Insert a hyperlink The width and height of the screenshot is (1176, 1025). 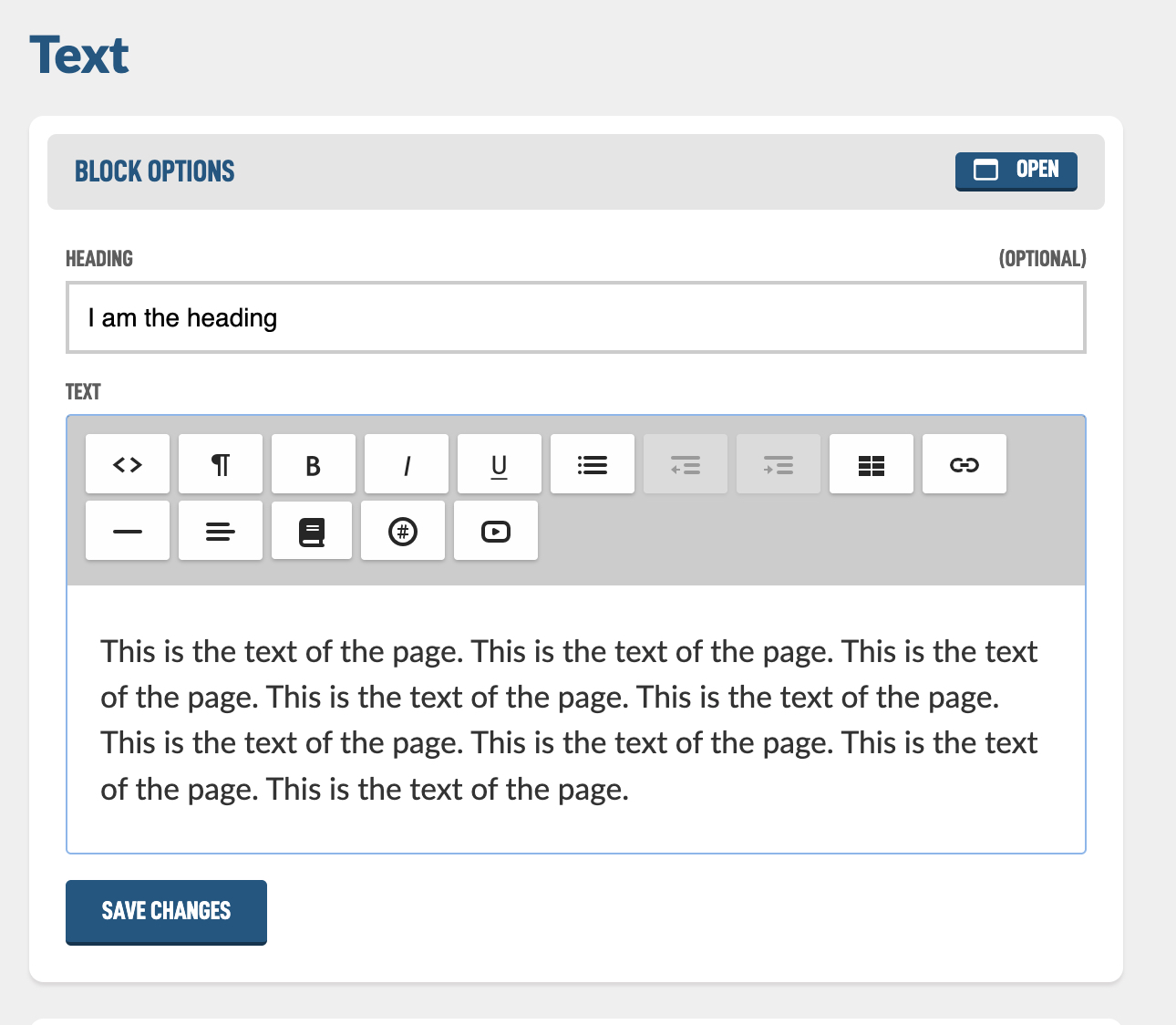pyautogui.click(x=965, y=464)
